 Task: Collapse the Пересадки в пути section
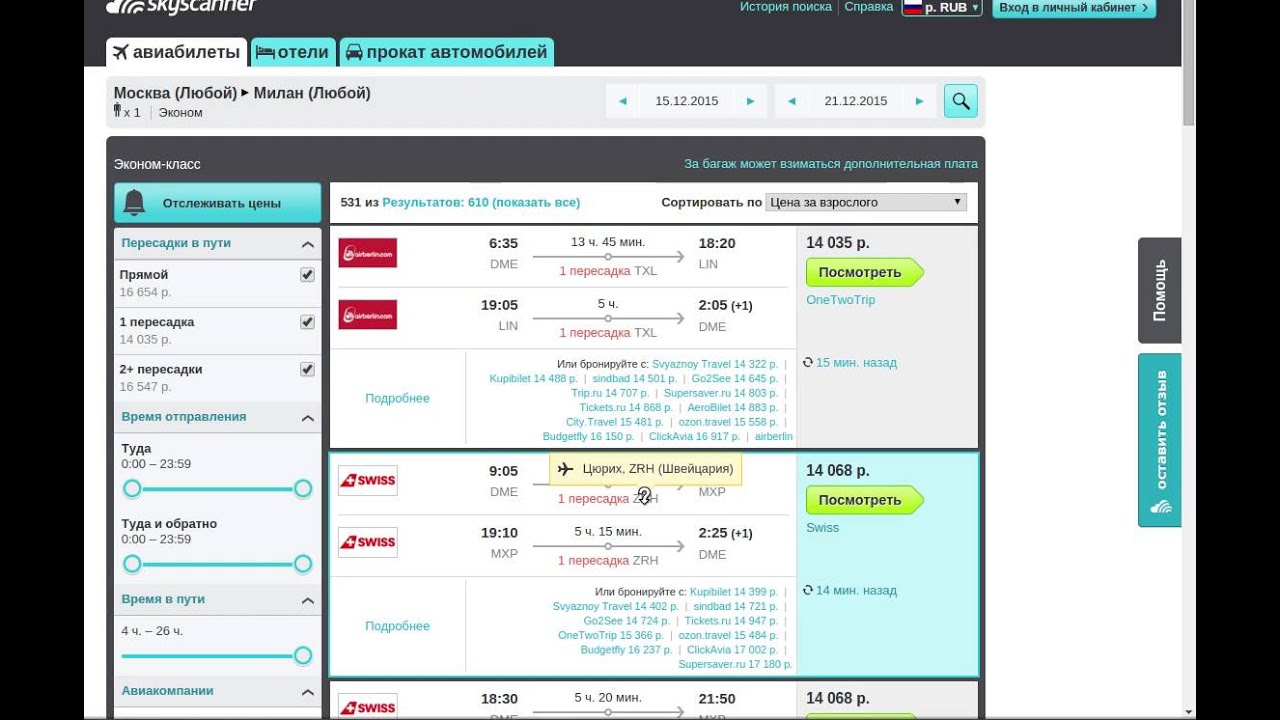coord(308,244)
